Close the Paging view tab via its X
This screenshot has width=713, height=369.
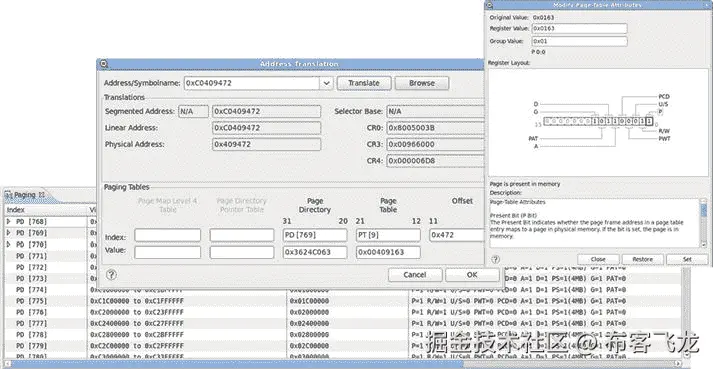point(41,194)
